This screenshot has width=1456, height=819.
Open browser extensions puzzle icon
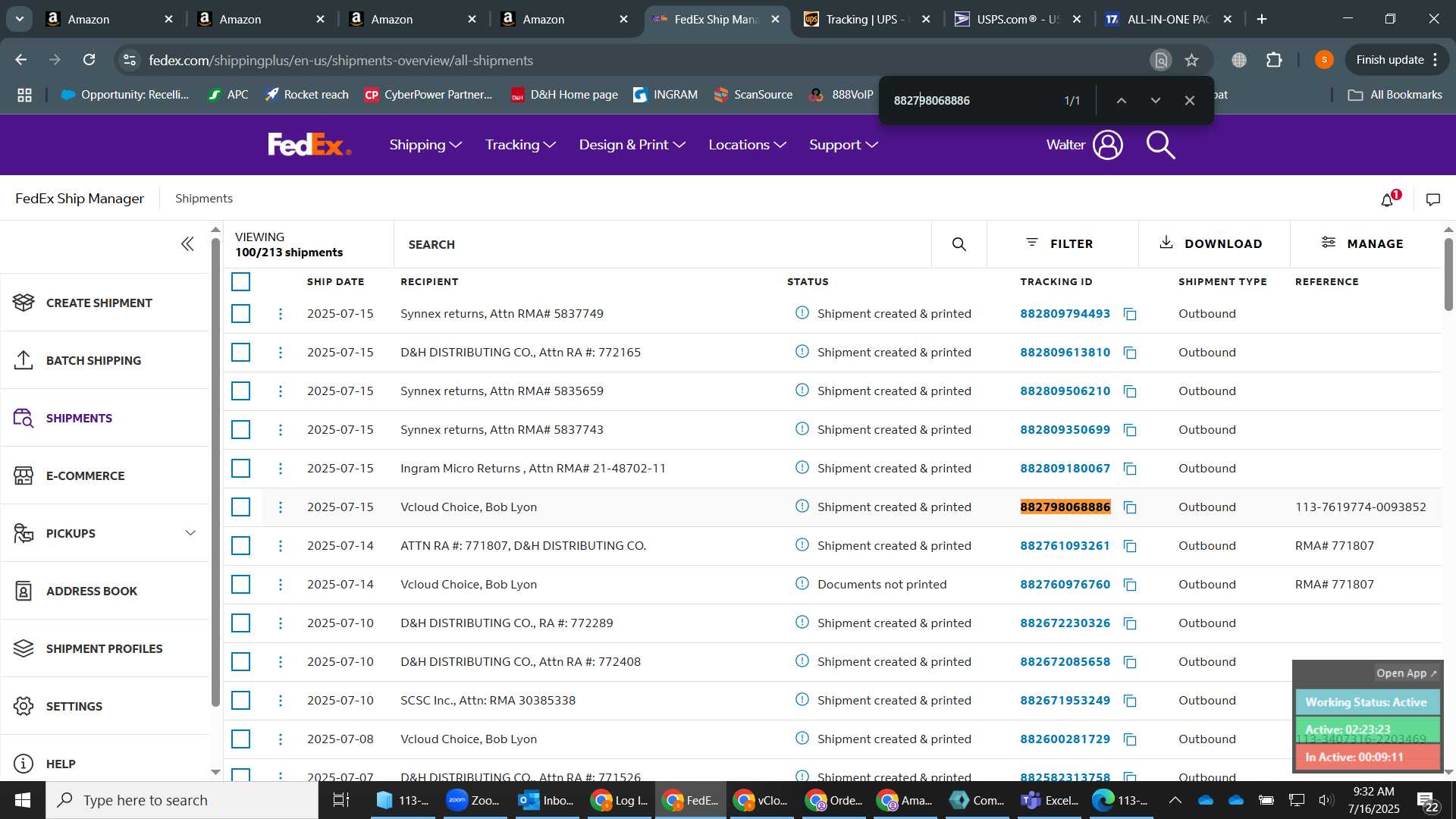tap(1275, 60)
